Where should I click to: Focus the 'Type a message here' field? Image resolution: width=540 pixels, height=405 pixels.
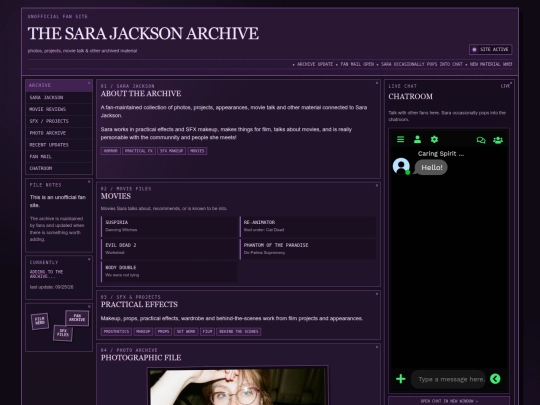pyautogui.click(x=448, y=379)
